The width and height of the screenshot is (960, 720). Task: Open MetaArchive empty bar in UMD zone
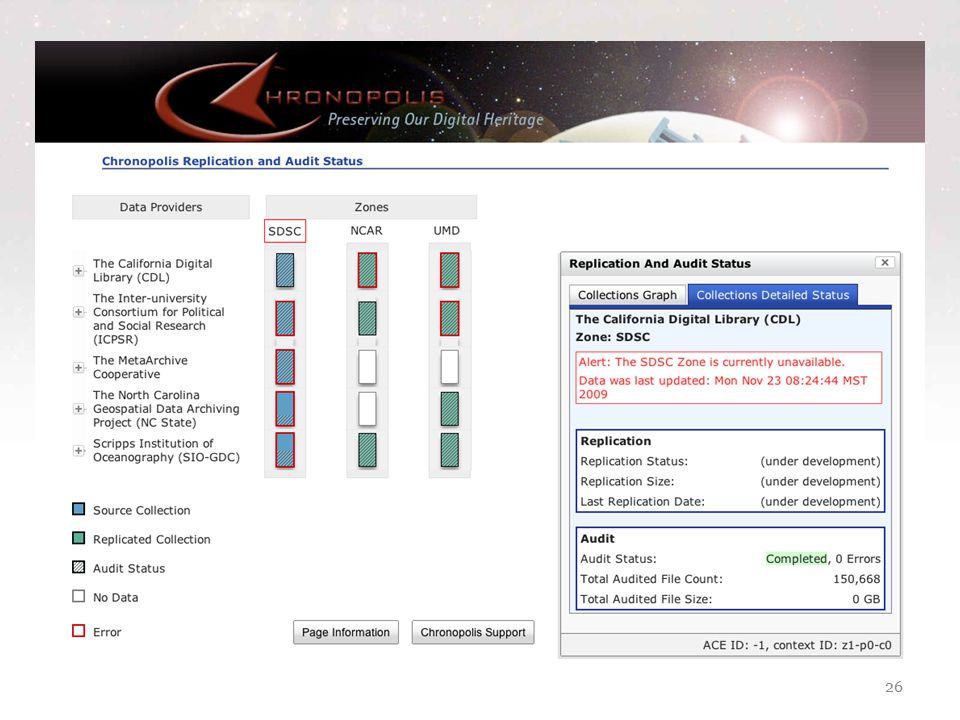[449, 367]
